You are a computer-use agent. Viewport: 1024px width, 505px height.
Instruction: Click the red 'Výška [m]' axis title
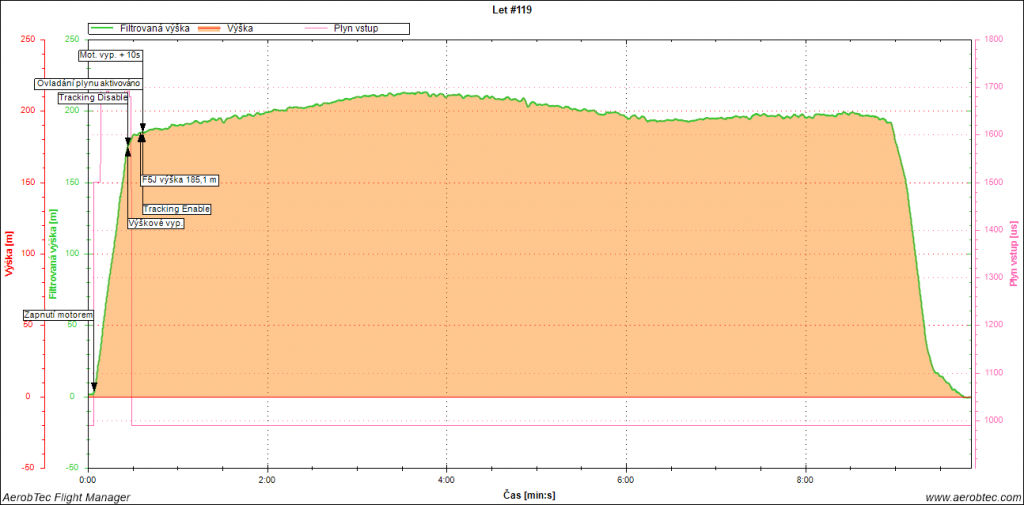[9, 254]
